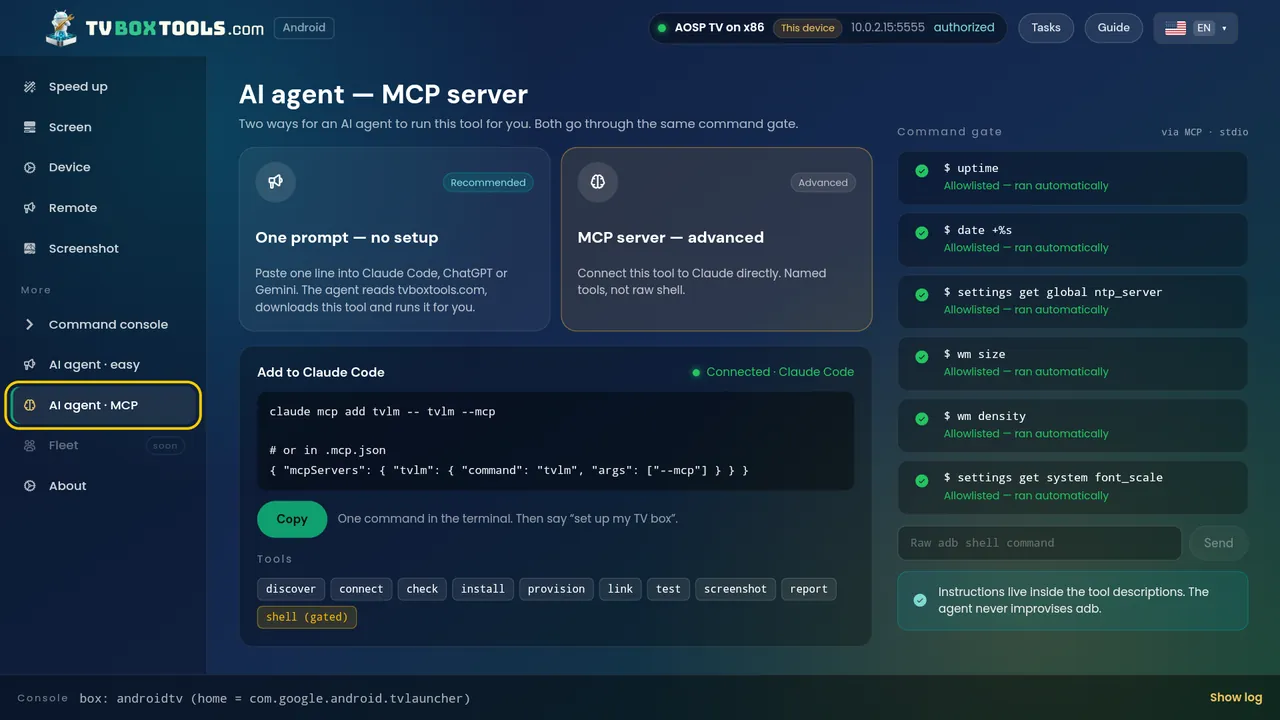Click the brain icon in MCP server card
This screenshot has width=1280, height=720.
pos(598,182)
